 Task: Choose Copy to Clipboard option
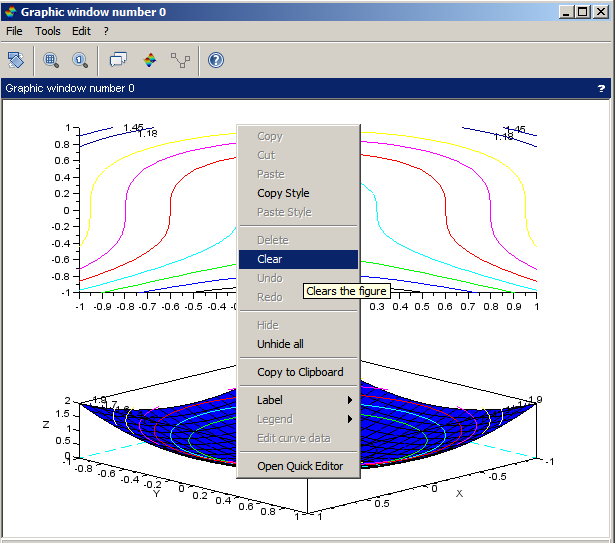[300, 372]
